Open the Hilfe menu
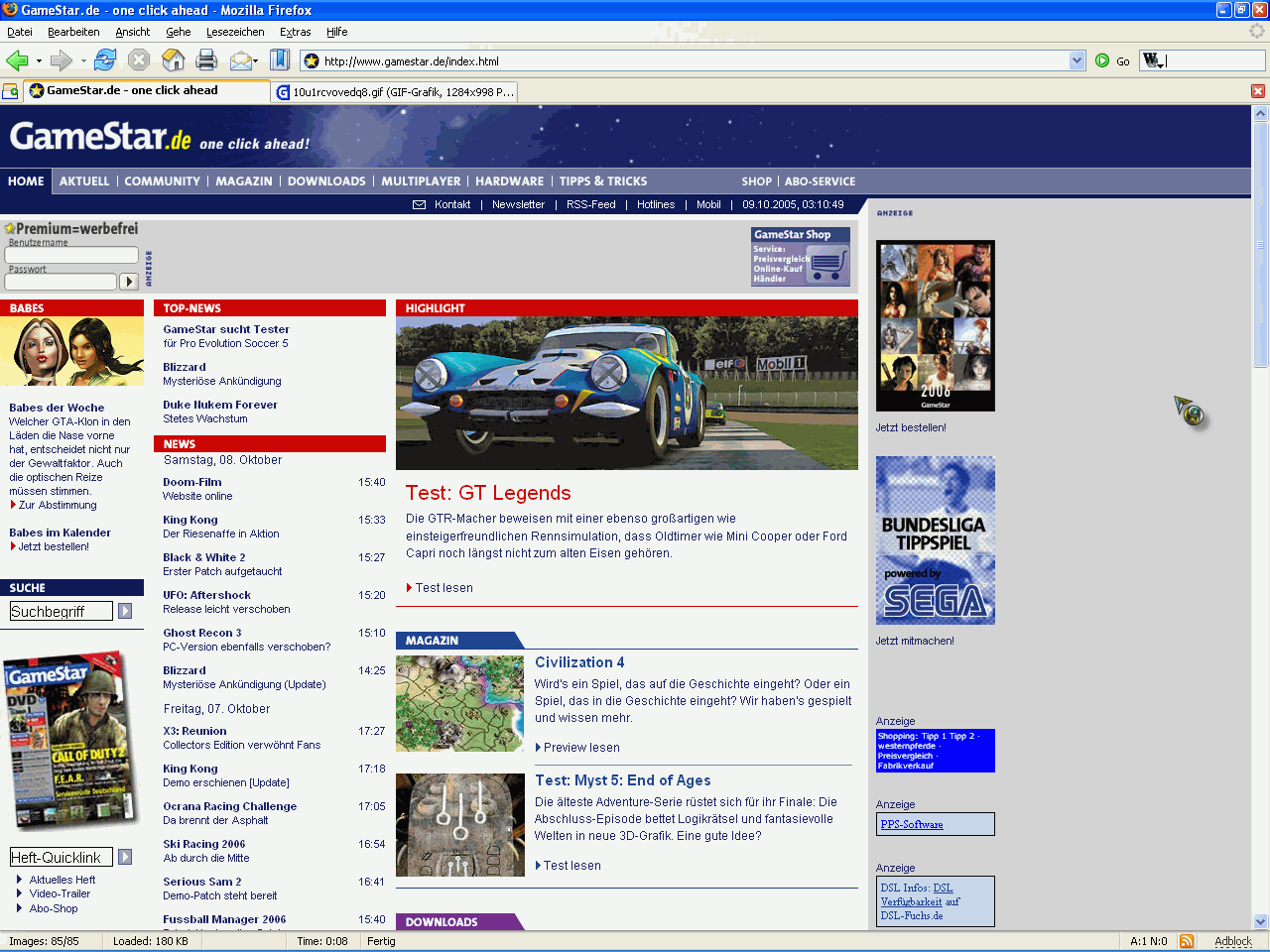 pos(337,32)
